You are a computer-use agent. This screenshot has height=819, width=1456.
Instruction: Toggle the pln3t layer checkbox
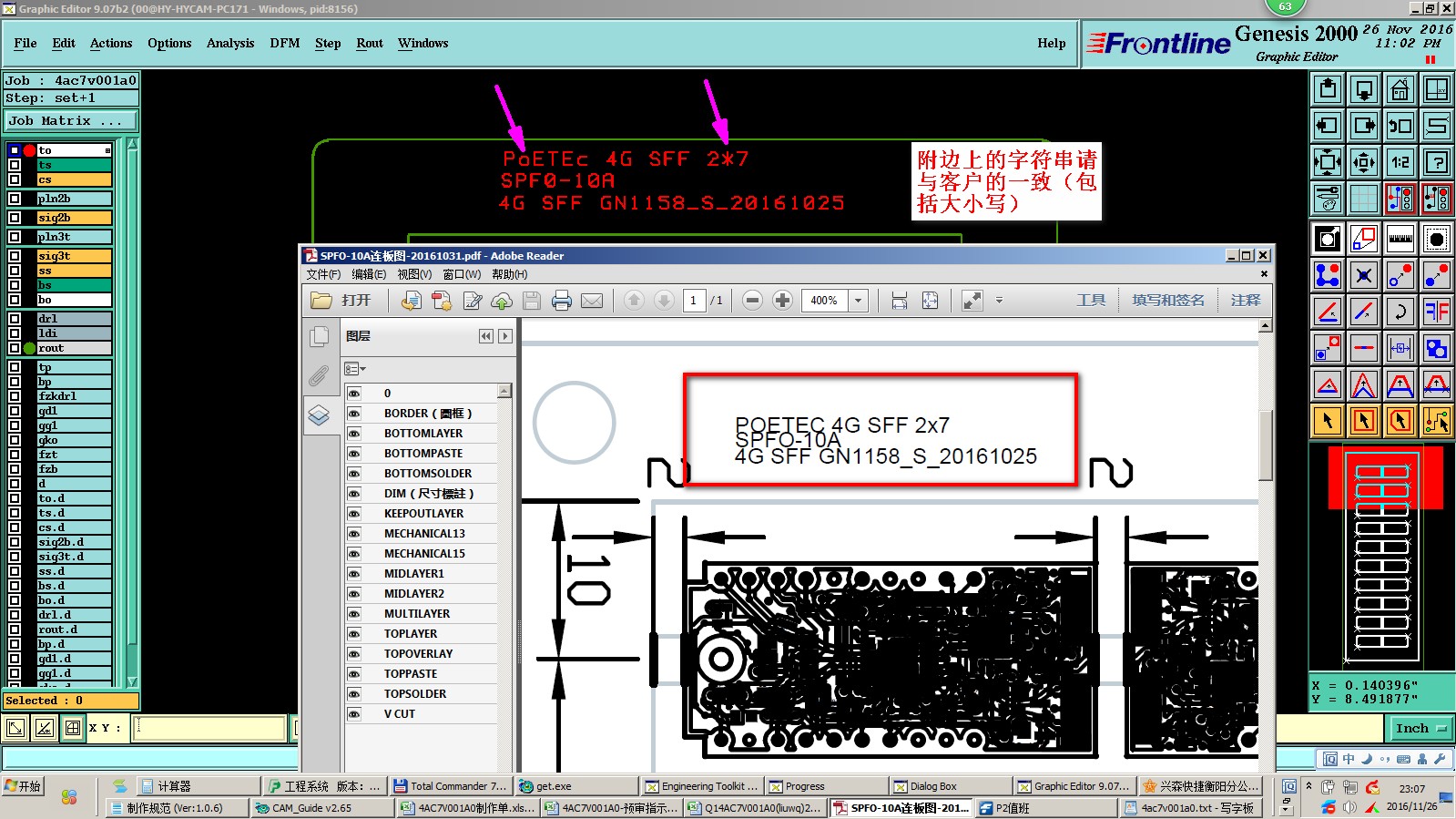click(15, 237)
